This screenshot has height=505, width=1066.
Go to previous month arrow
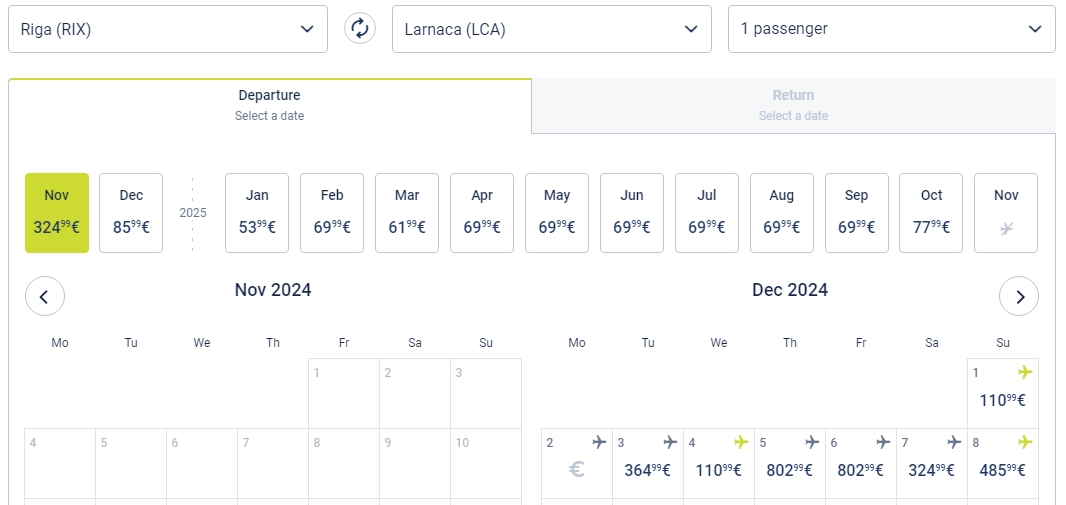tap(45, 296)
